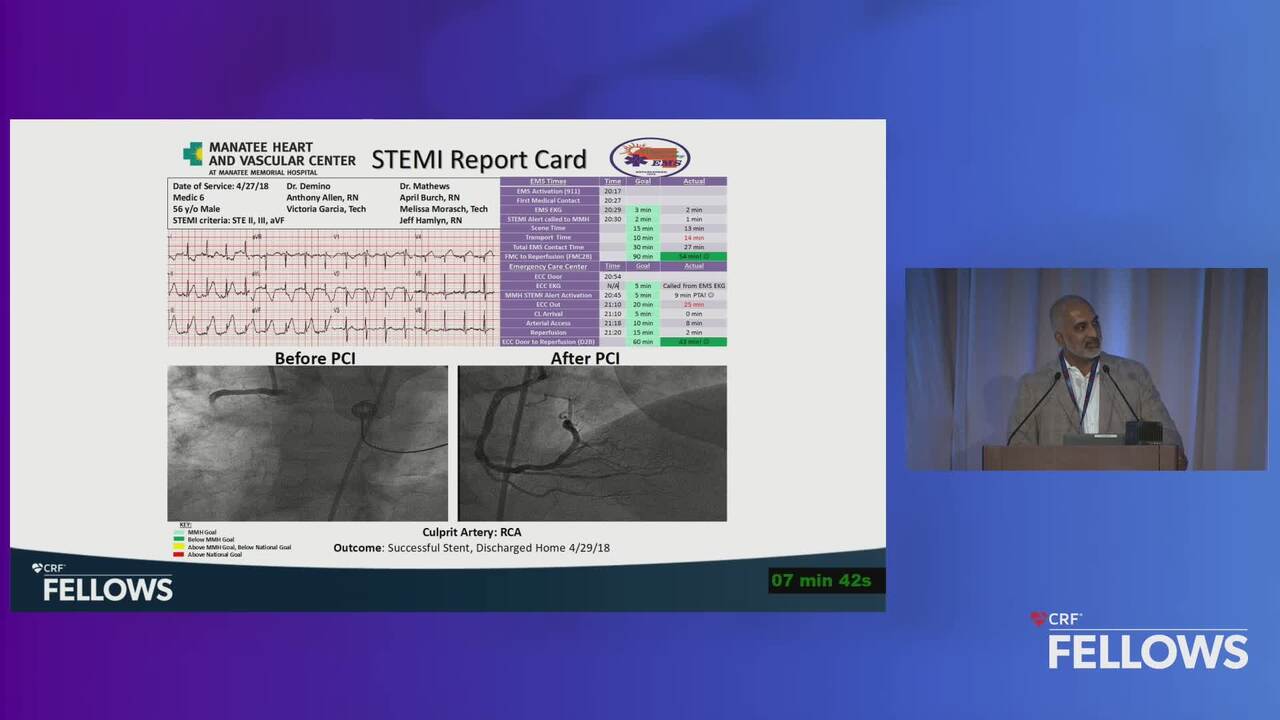Click the name "April Burch, RN"

tap(429, 197)
